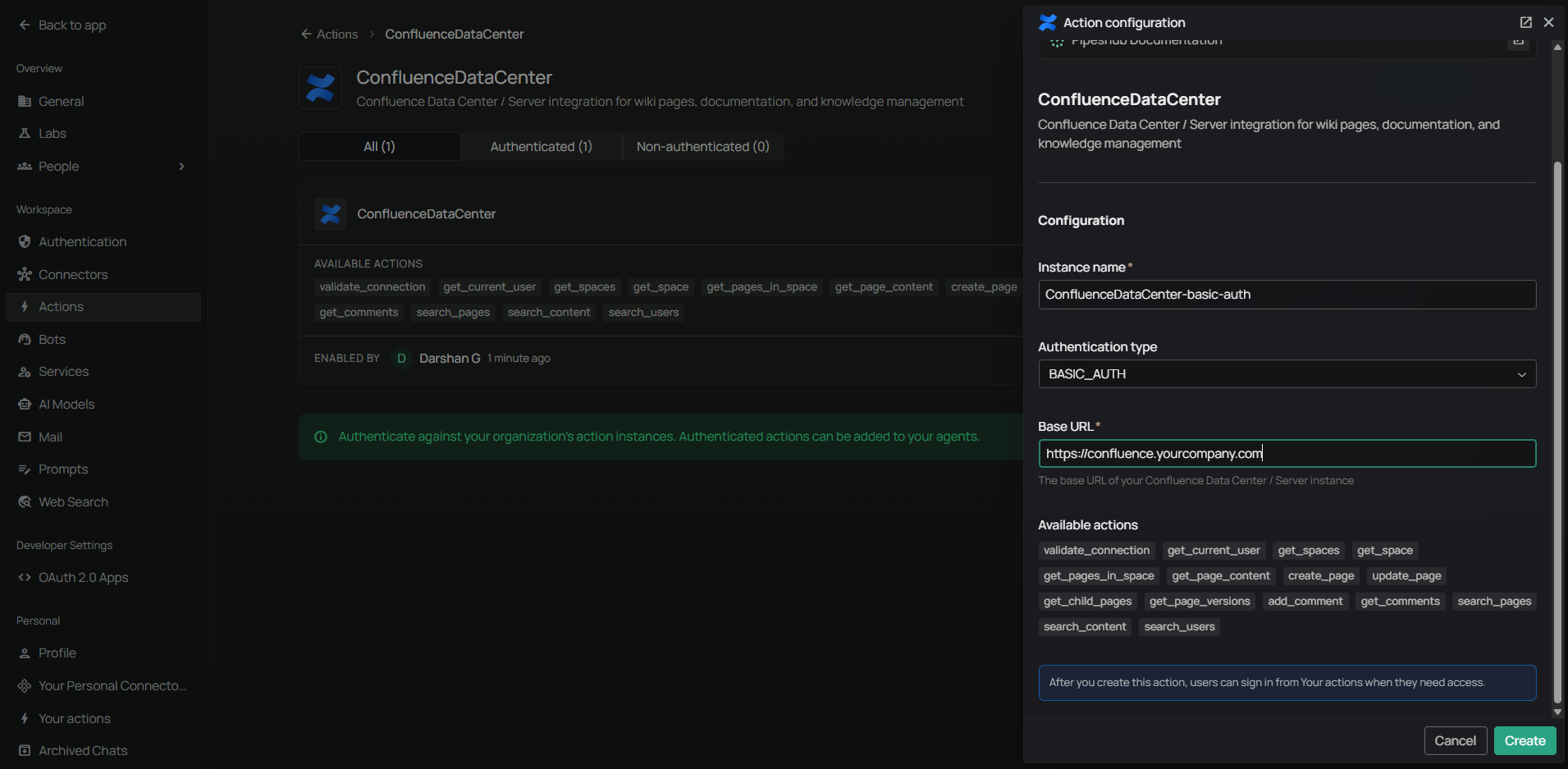
Task: Click Your Personal Connectors icon
Action: point(25,686)
